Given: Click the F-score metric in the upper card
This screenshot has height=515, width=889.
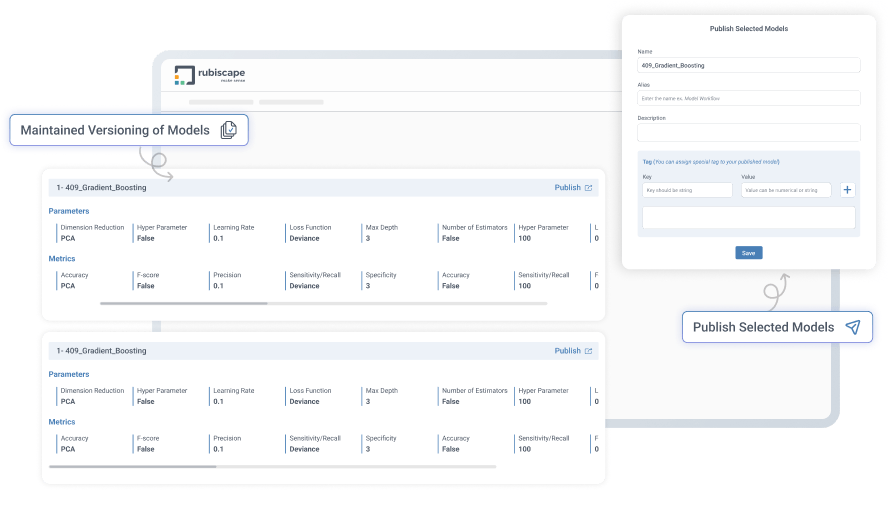Looking at the screenshot, I should tap(147, 281).
